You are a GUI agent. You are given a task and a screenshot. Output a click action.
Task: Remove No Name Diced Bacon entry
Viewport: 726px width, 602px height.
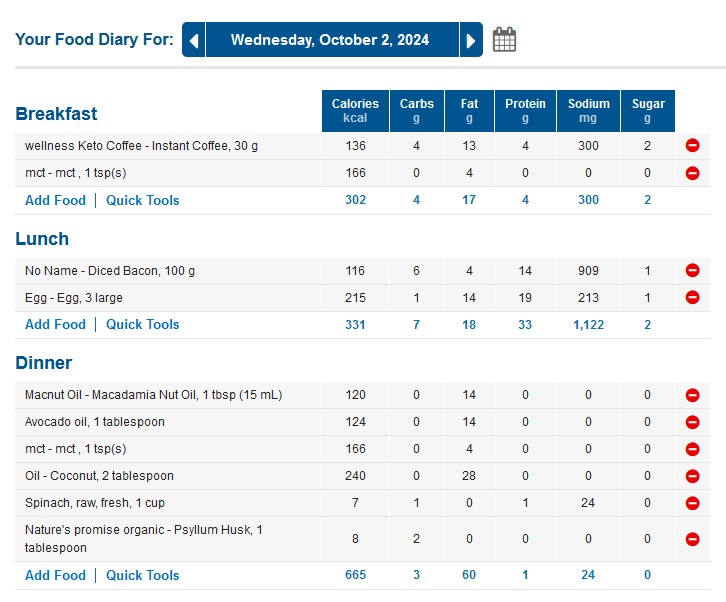pos(692,271)
